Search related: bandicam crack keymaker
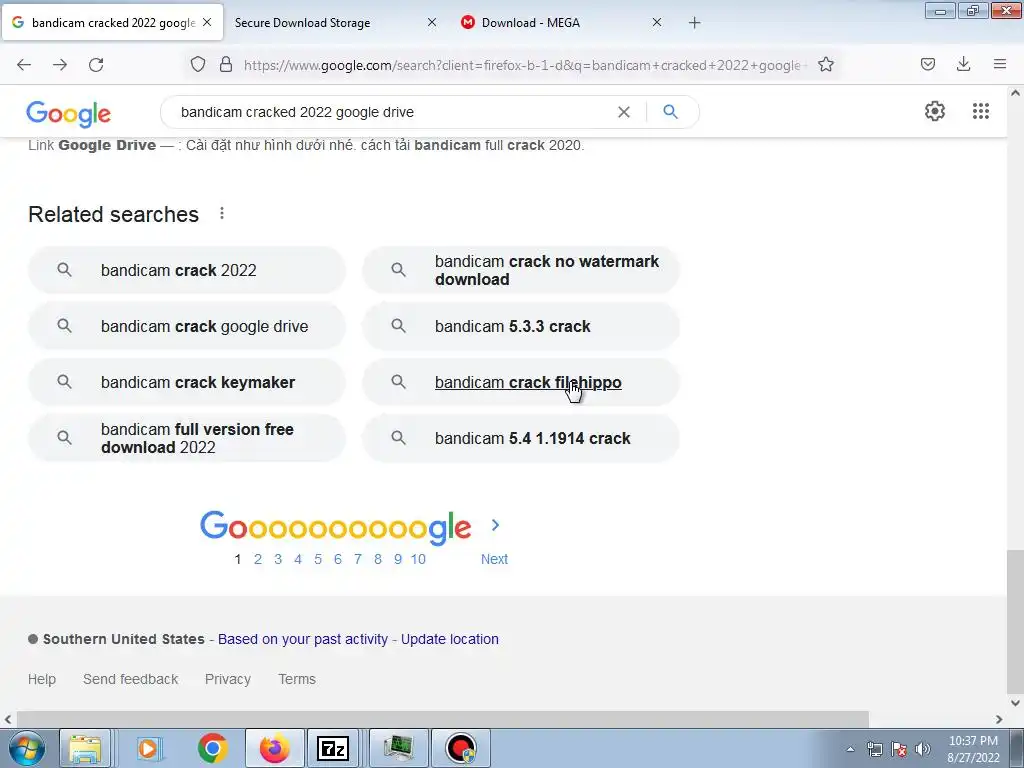Image resolution: width=1024 pixels, height=768 pixels. [x=187, y=383]
